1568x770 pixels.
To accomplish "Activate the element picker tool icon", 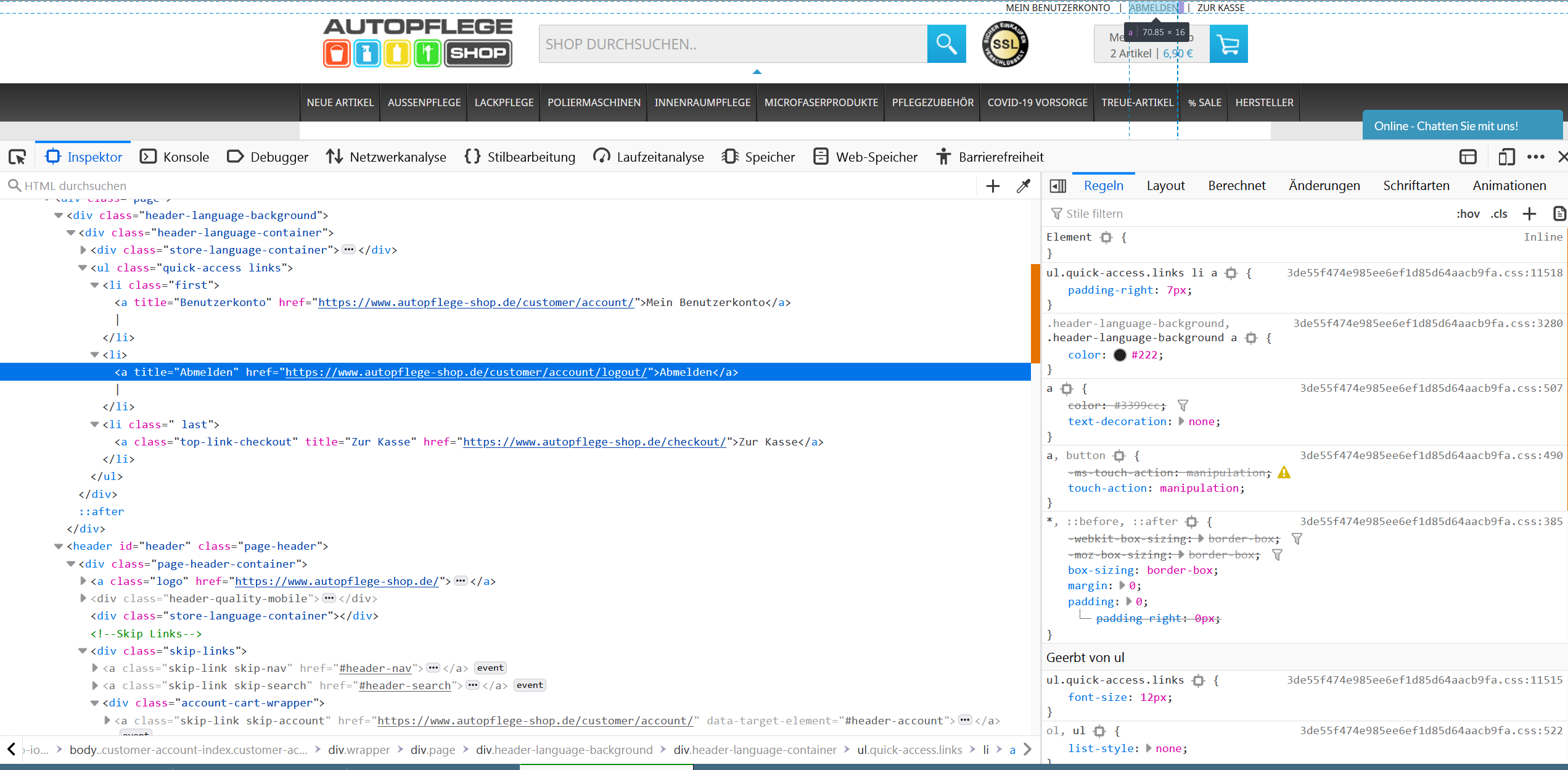I will click(17, 157).
